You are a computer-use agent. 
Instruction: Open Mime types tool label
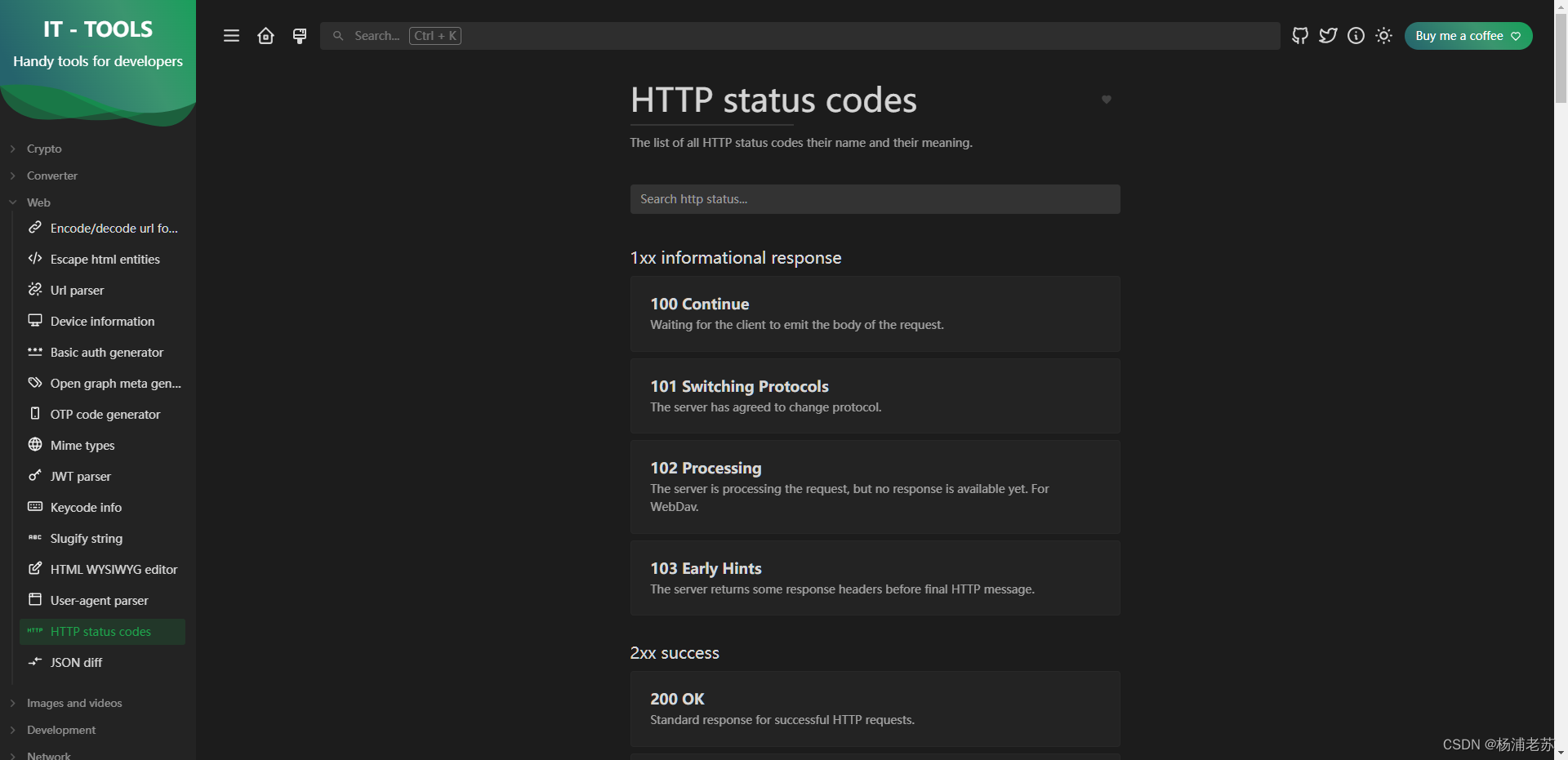(82, 446)
